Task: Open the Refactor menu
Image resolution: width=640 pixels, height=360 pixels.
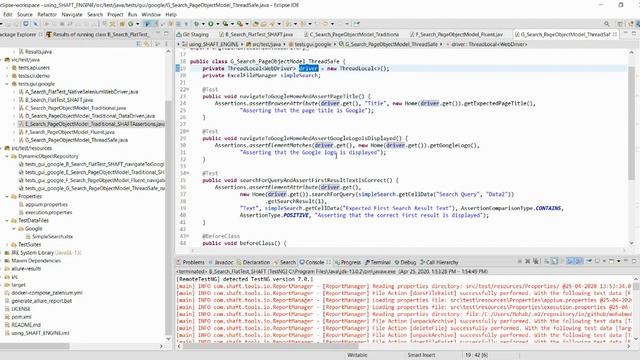Action: 47,14
